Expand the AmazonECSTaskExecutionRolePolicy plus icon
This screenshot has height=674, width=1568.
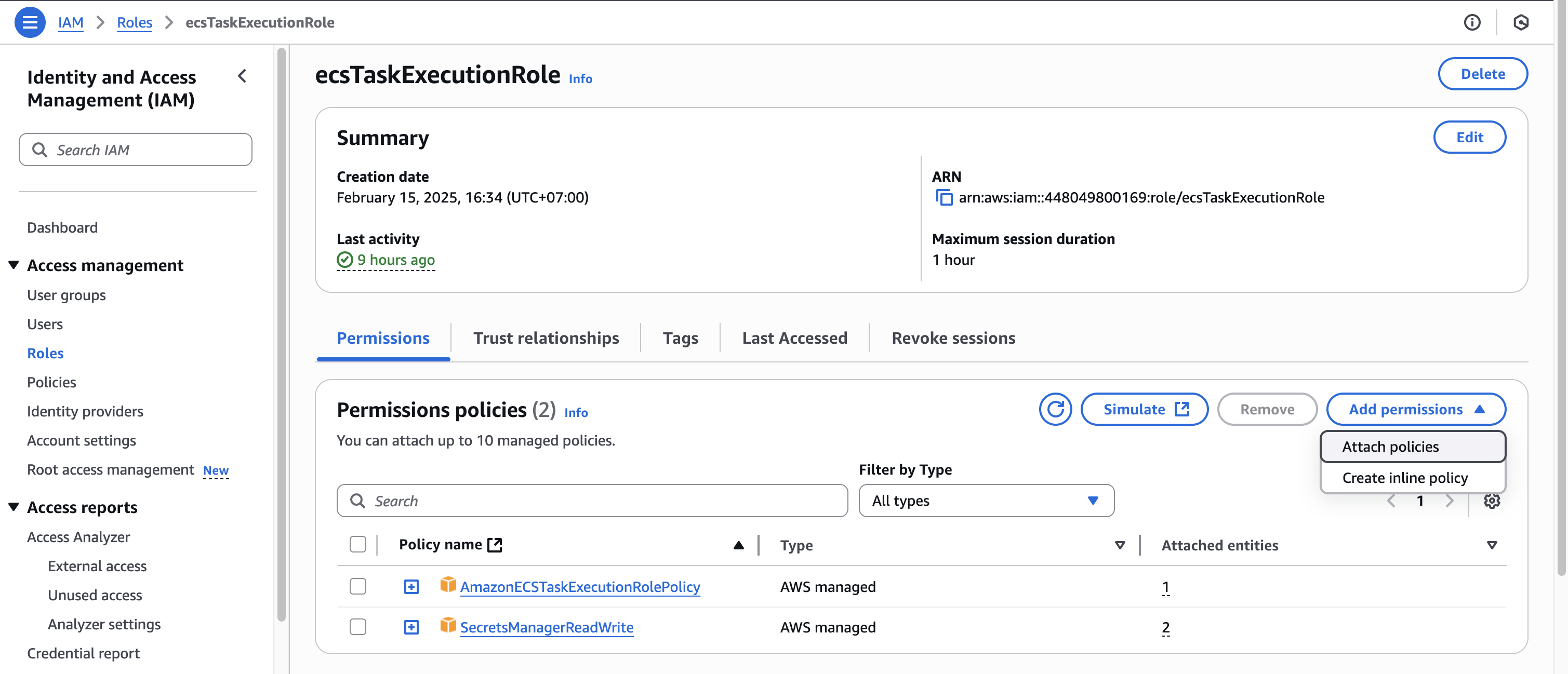(x=411, y=586)
